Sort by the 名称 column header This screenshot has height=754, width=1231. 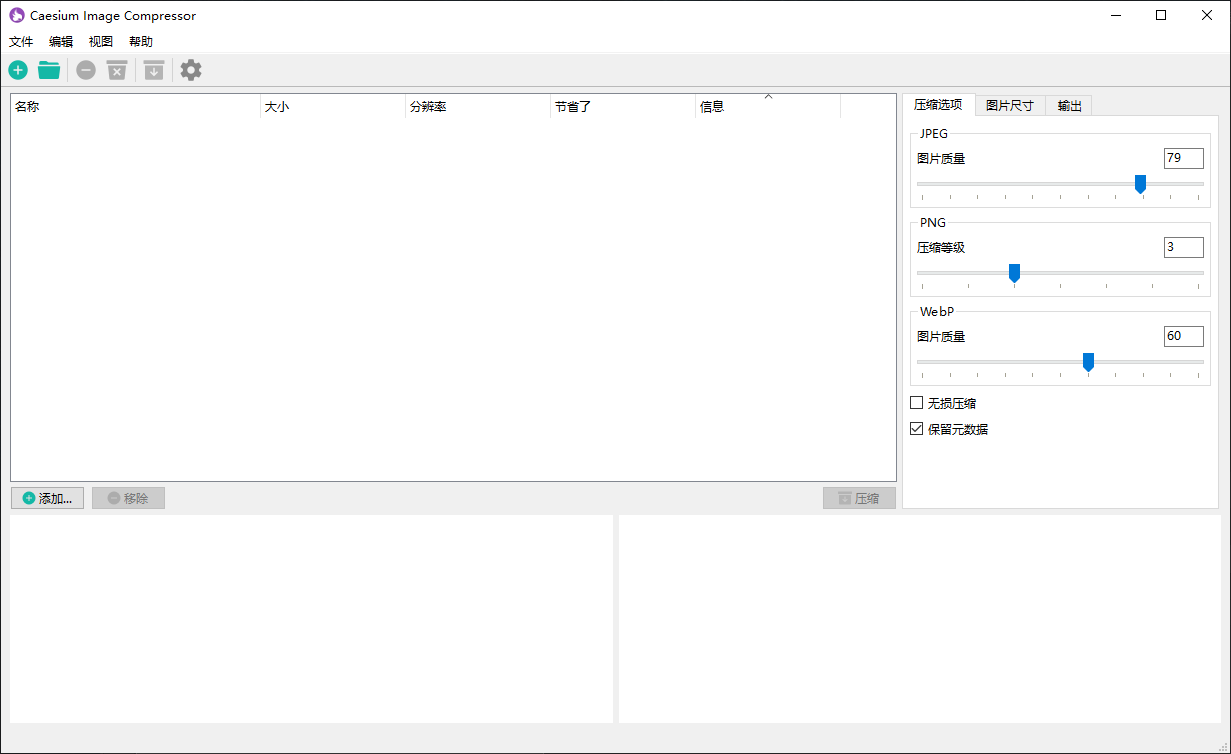point(136,106)
